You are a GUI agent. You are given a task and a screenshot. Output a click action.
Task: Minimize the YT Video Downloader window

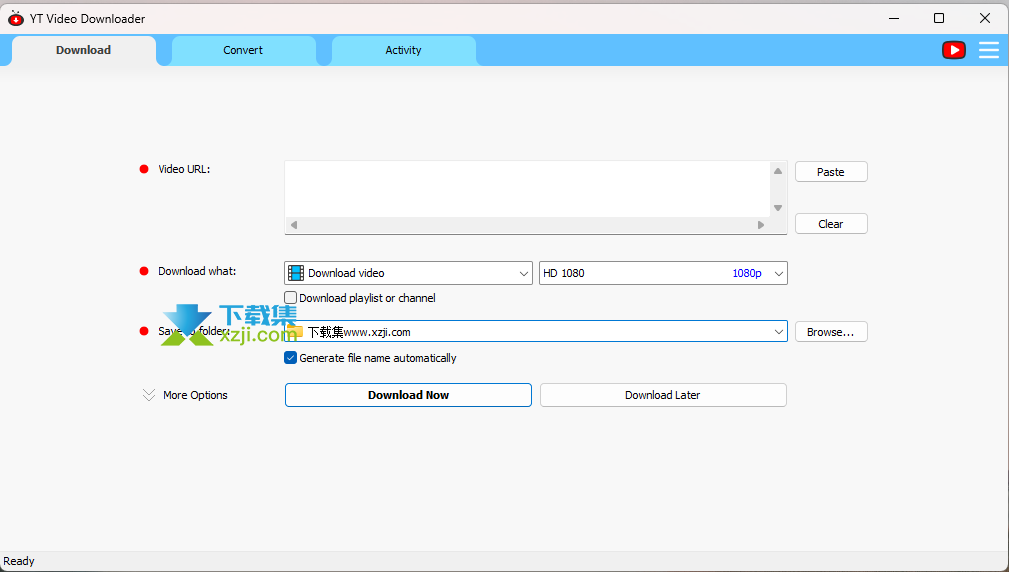(x=894, y=19)
